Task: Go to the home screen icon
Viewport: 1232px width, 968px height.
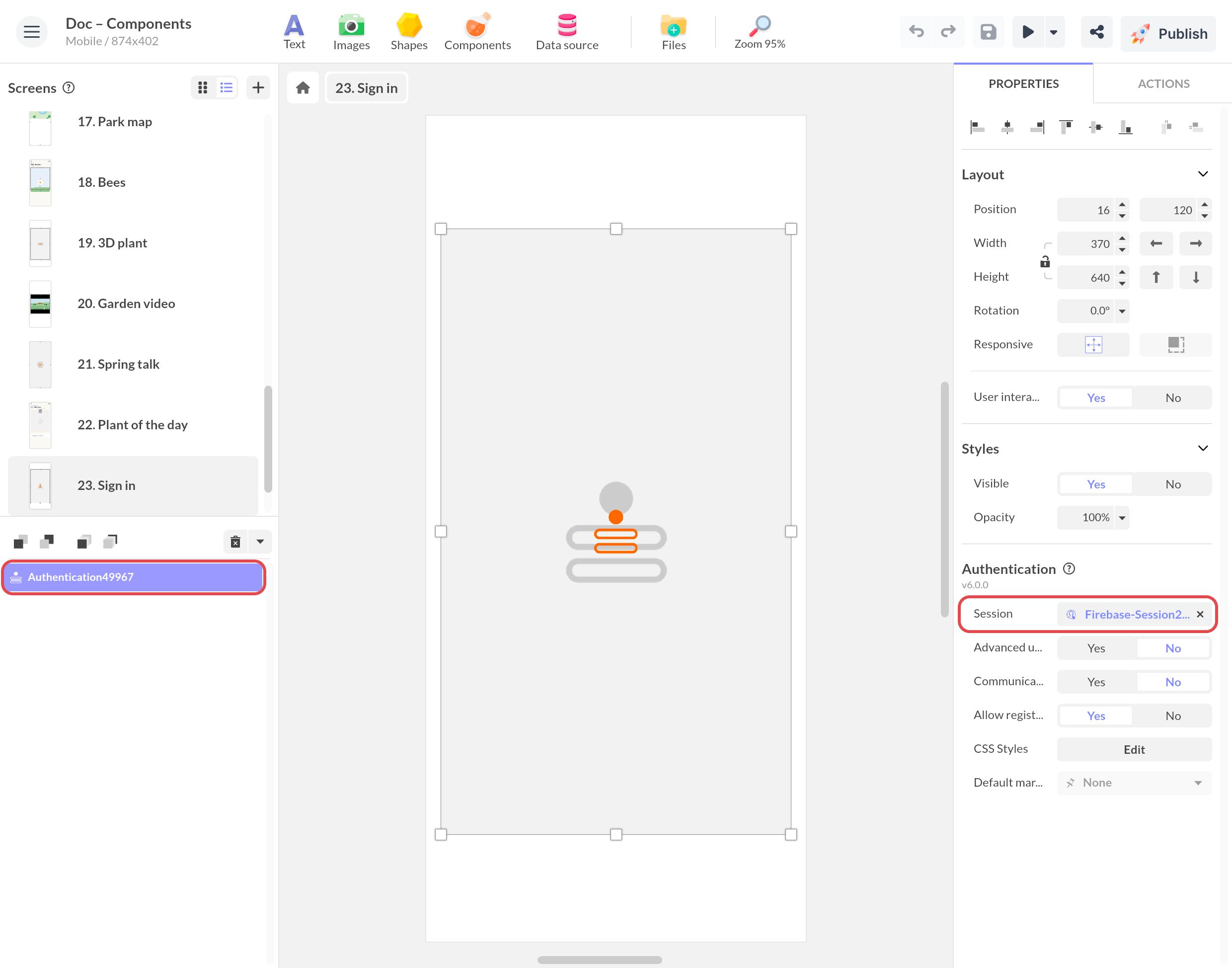Action: 303,88
